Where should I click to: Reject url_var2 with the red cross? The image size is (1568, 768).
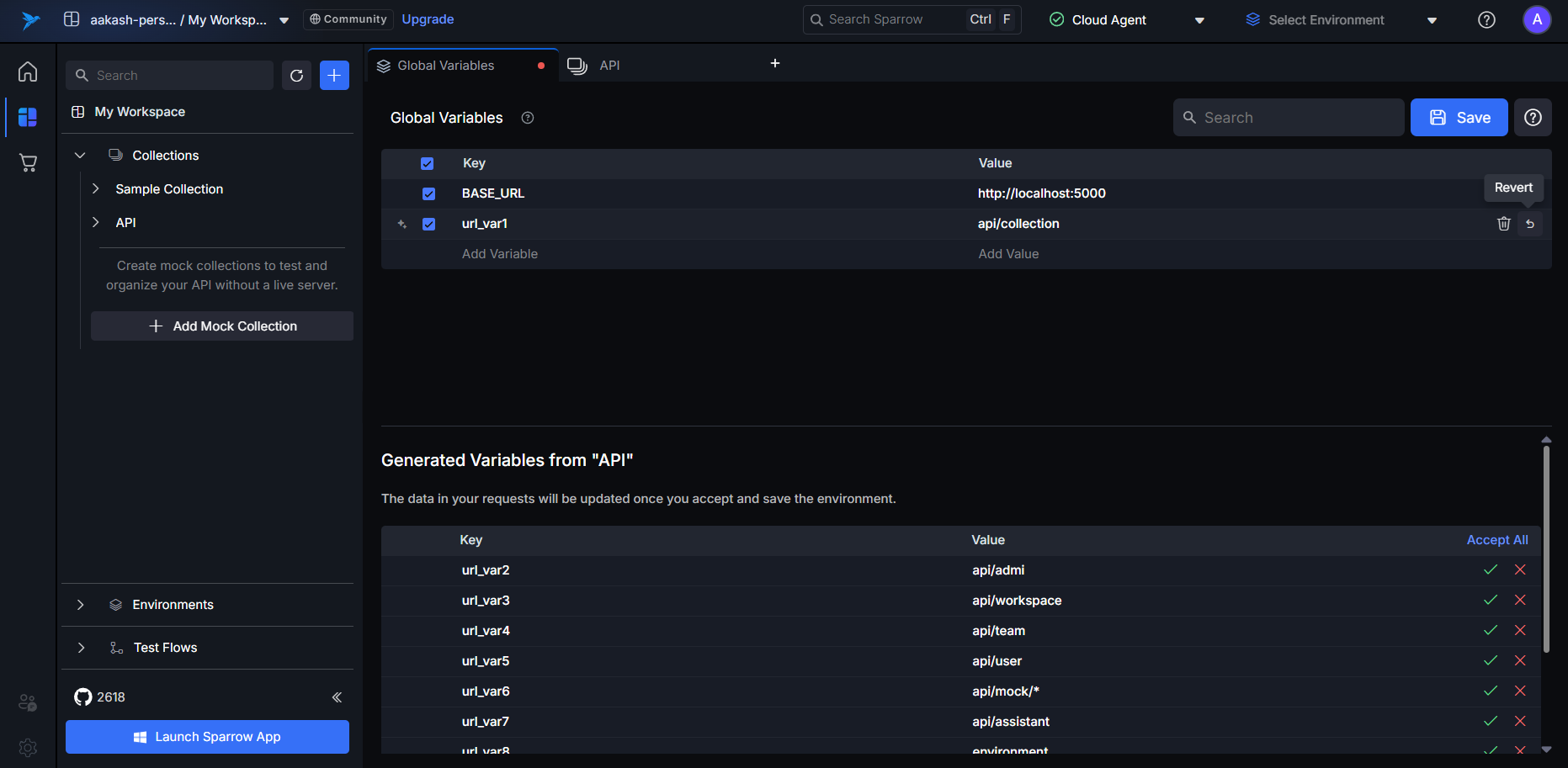click(1520, 570)
